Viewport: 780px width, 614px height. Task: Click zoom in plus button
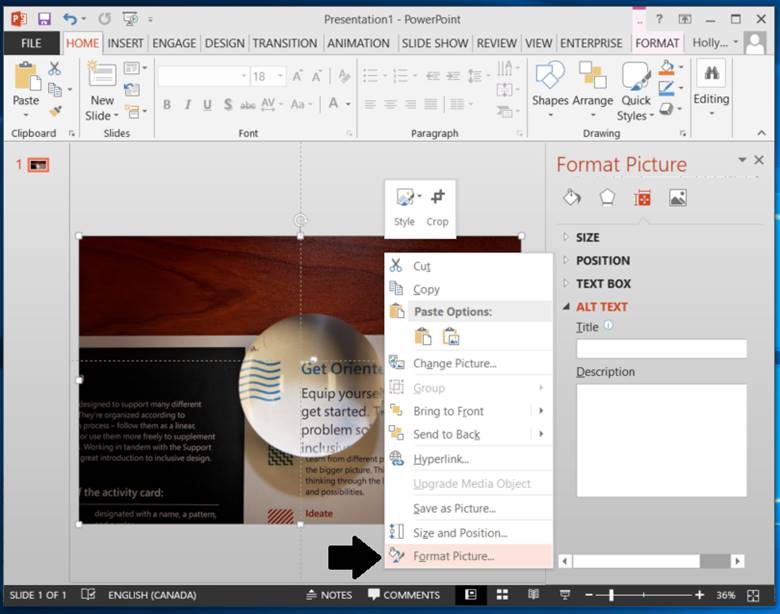pos(699,595)
